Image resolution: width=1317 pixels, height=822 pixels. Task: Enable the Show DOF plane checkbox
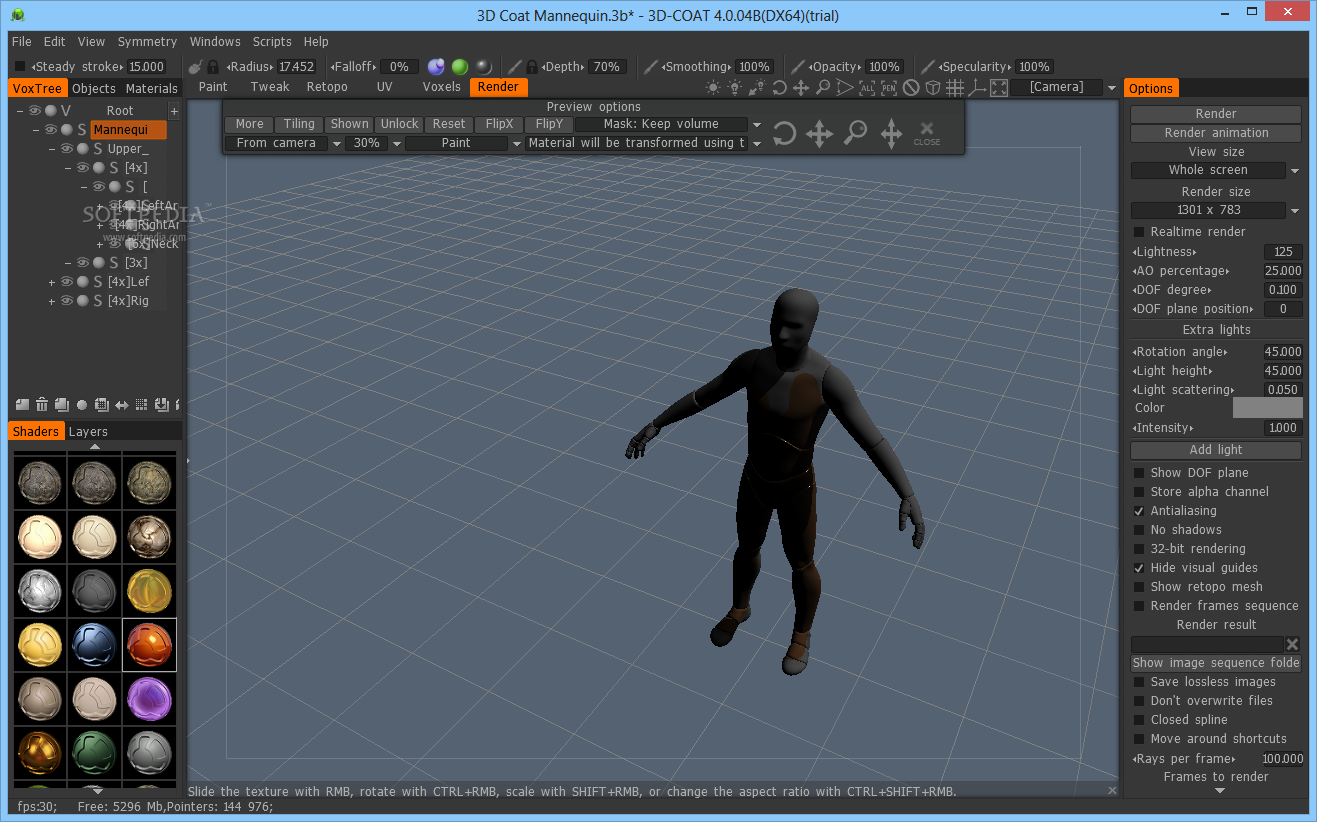pyautogui.click(x=1138, y=473)
